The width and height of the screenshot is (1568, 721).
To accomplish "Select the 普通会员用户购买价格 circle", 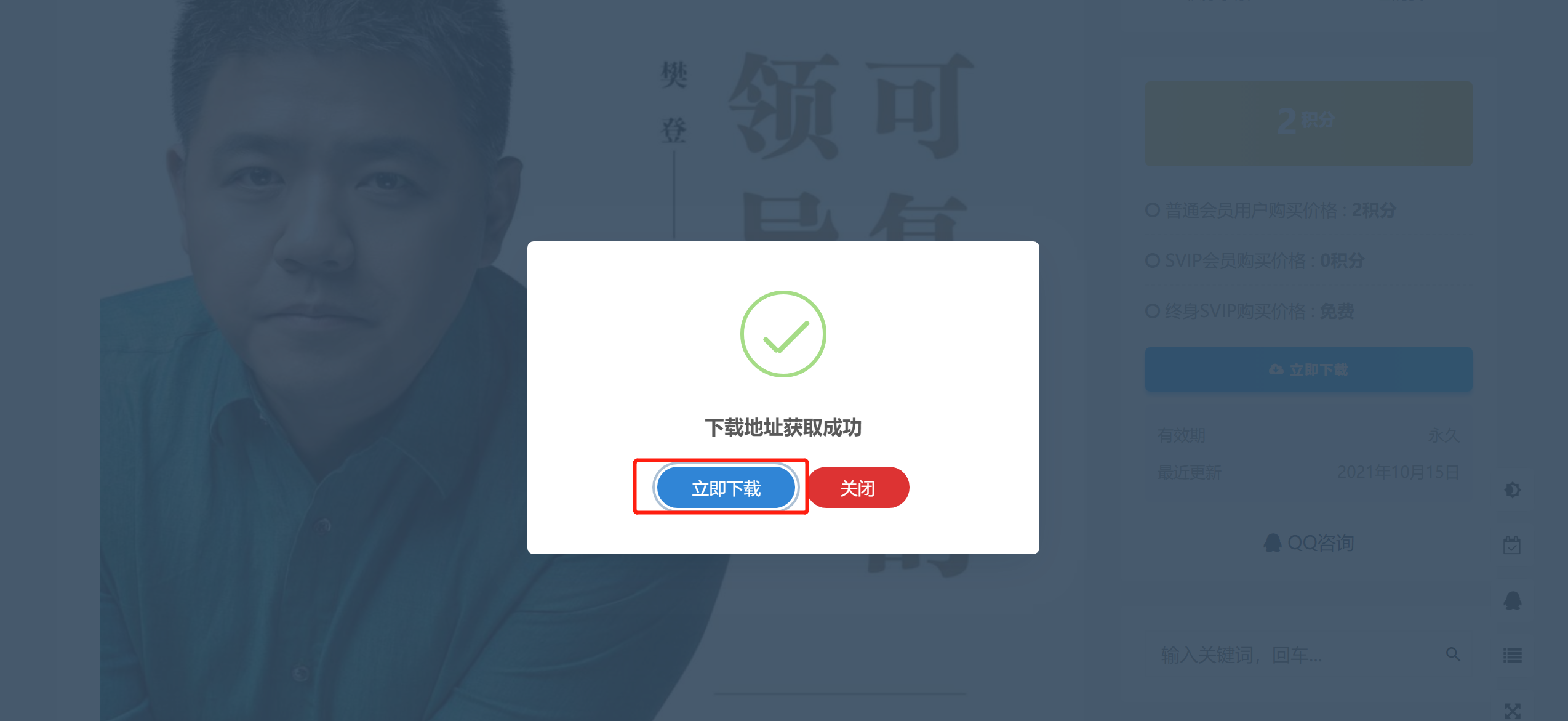I will pyautogui.click(x=1153, y=211).
